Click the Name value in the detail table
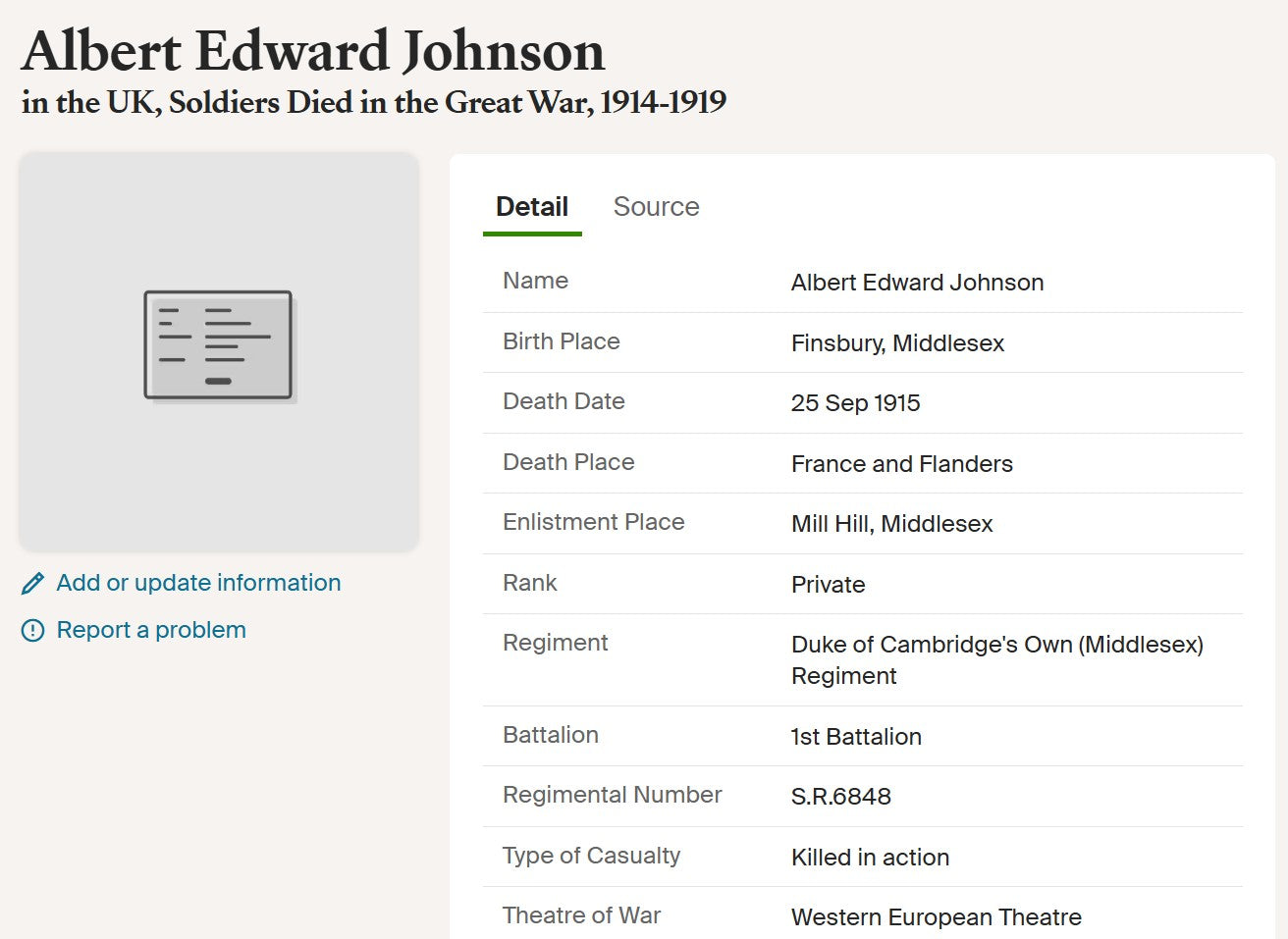This screenshot has height=939, width=1288. click(917, 283)
